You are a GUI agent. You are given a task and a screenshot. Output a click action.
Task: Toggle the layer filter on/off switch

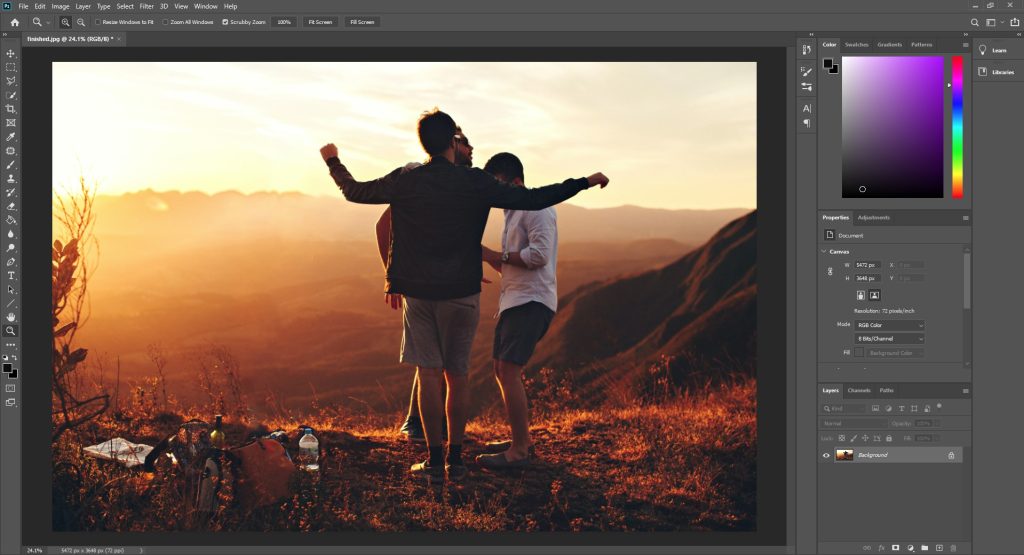939,406
